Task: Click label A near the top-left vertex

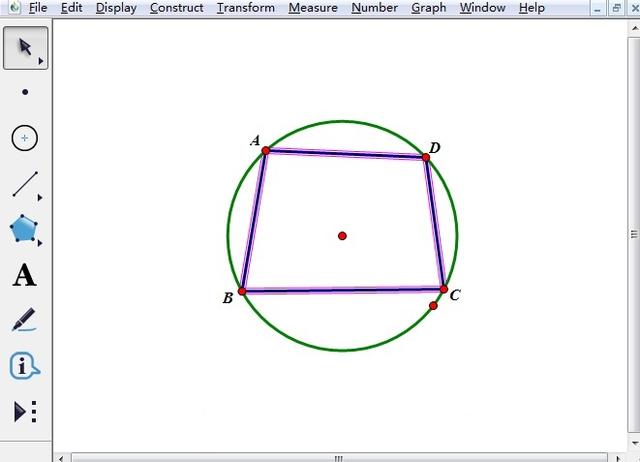Action: tap(255, 140)
